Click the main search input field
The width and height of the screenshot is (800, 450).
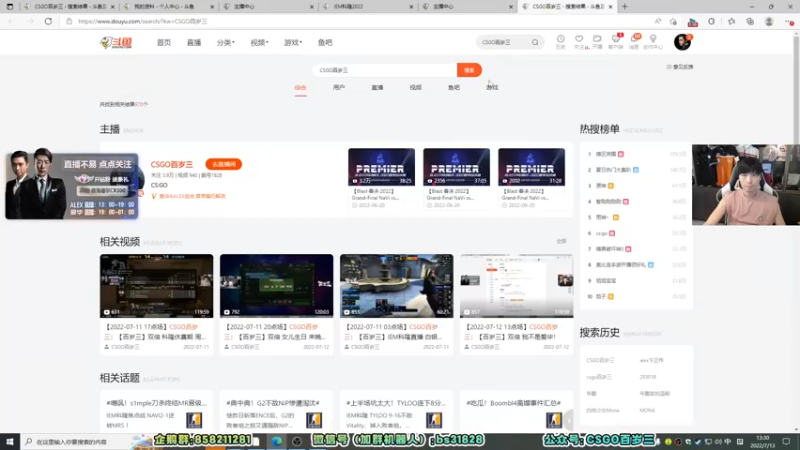[x=385, y=70]
